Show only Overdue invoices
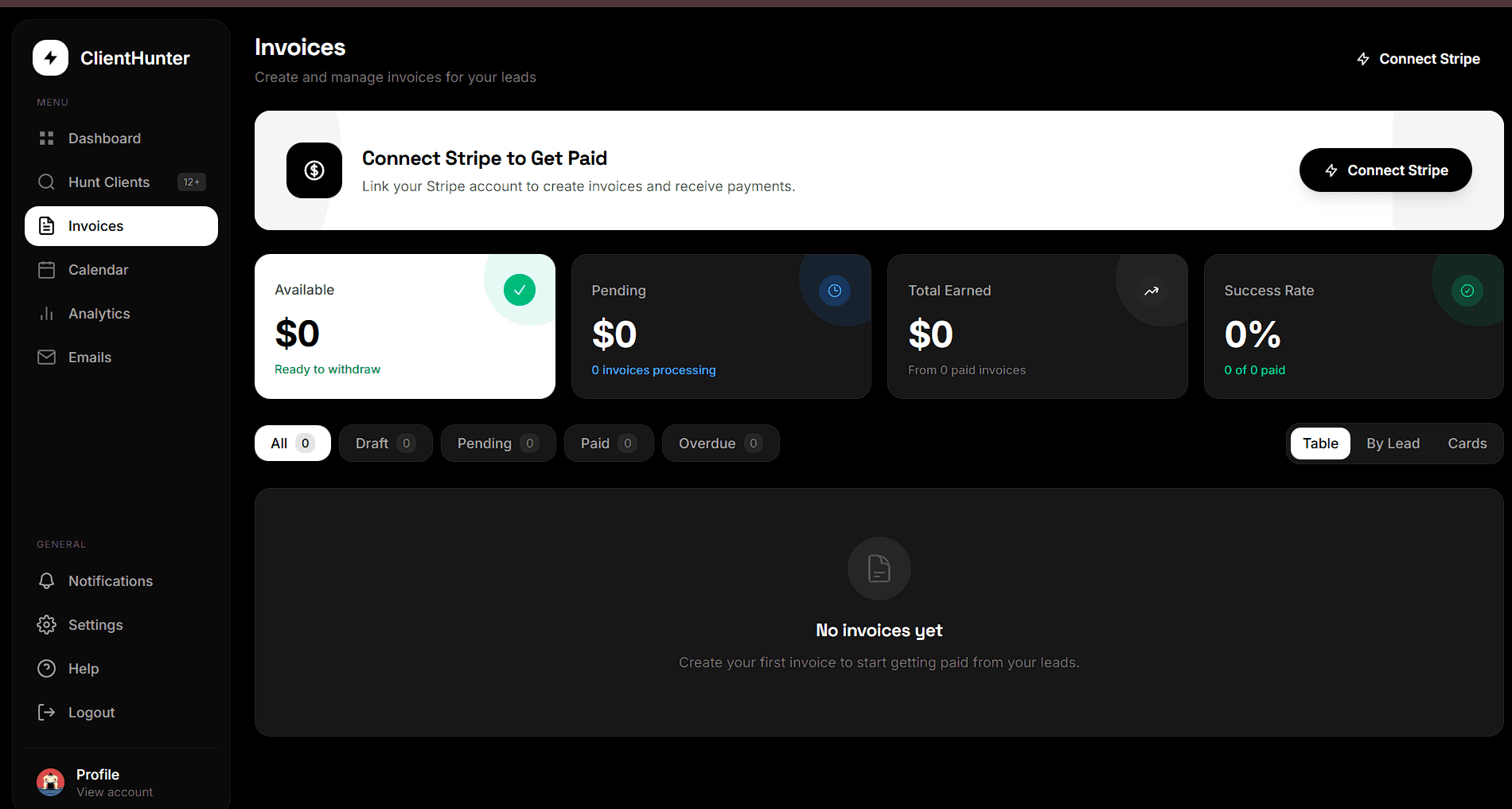This screenshot has height=809, width=1512. click(x=720, y=443)
